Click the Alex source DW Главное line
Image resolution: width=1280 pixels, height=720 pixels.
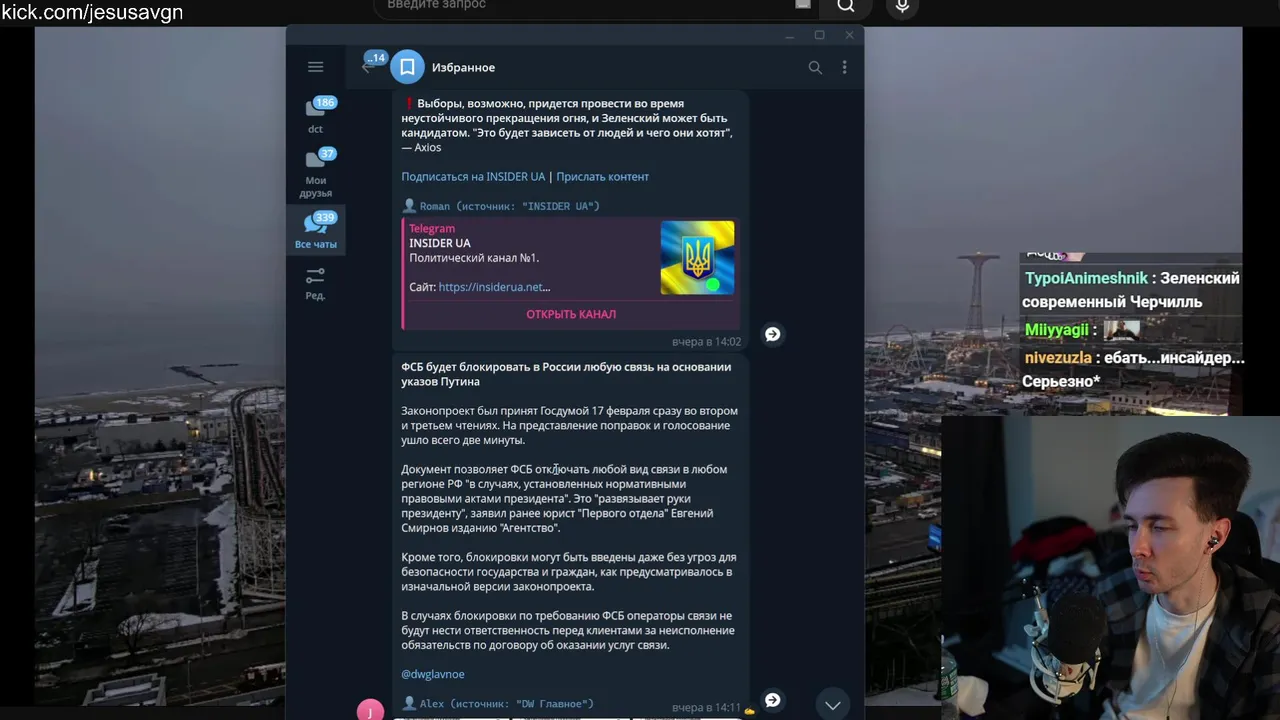tap(497, 704)
